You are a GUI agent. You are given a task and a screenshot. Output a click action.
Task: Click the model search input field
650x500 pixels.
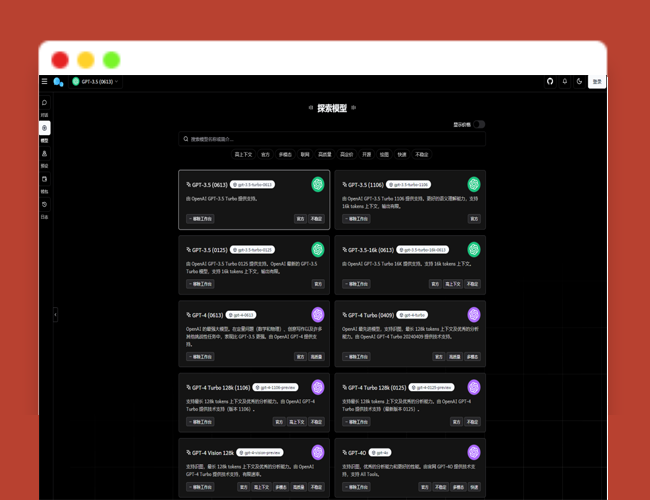(x=332, y=139)
